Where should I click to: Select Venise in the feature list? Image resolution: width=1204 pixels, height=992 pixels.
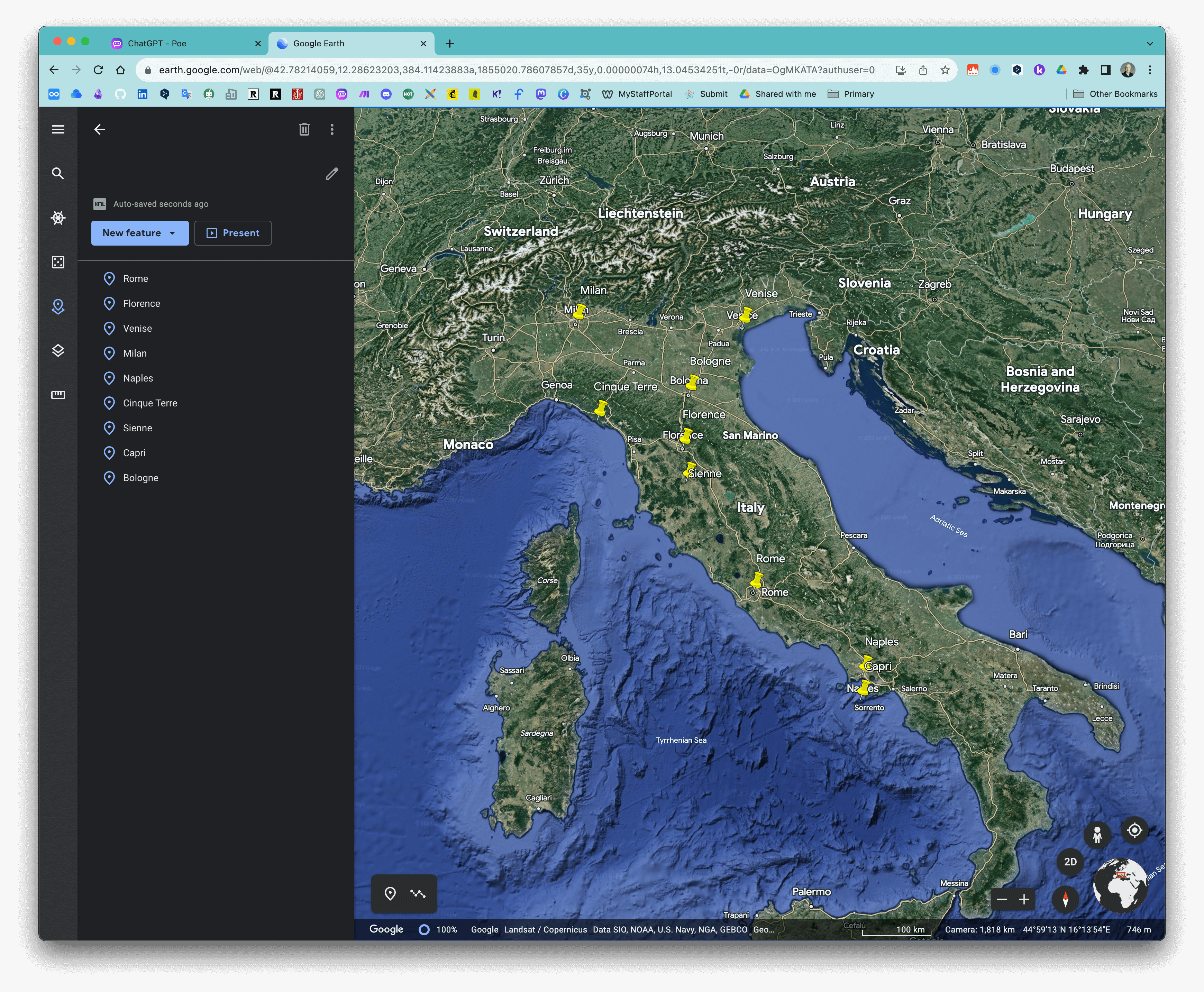216,329
